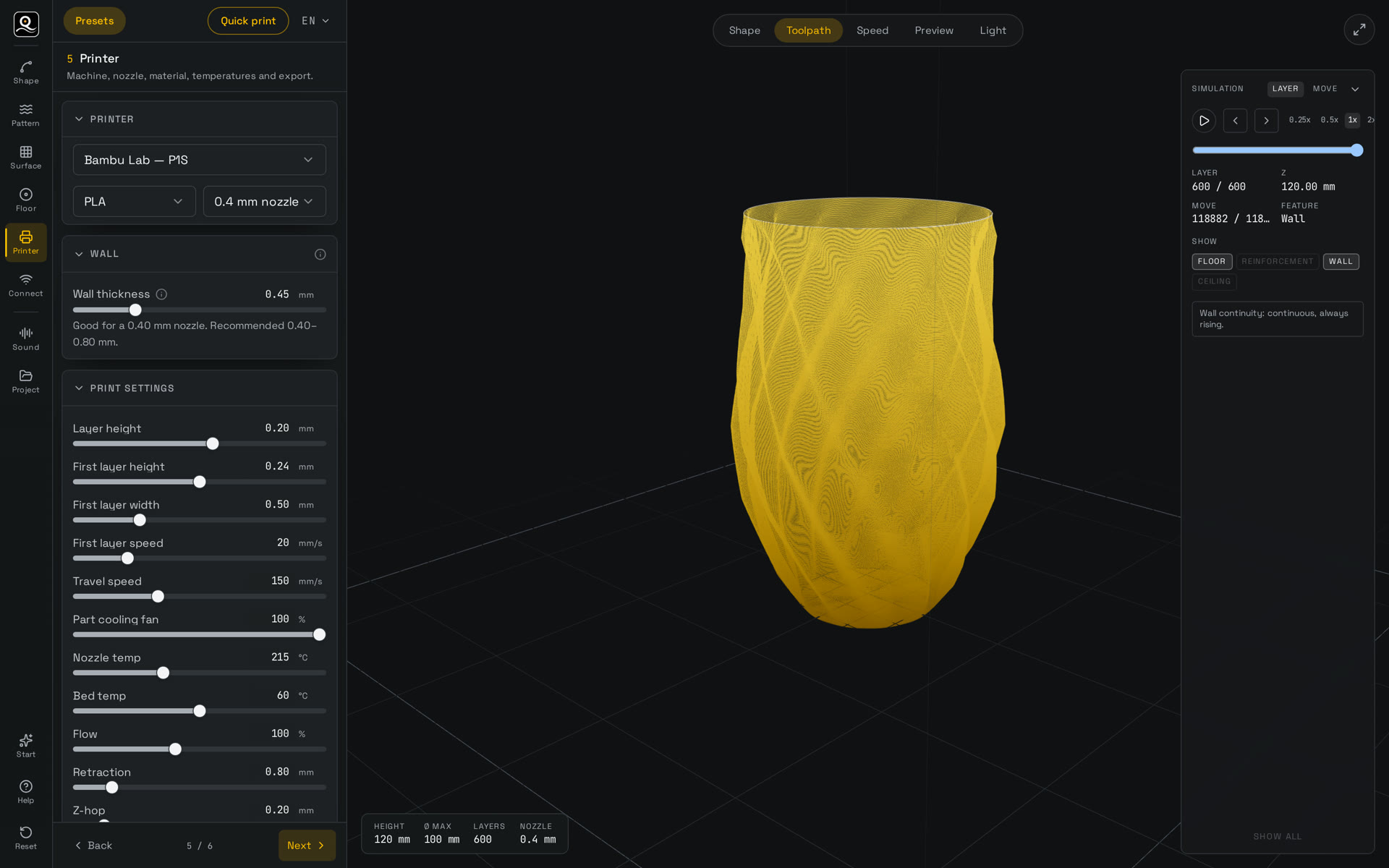The image size is (1389, 868).
Task: Switch to the Light view tab
Action: coord(993,30)
